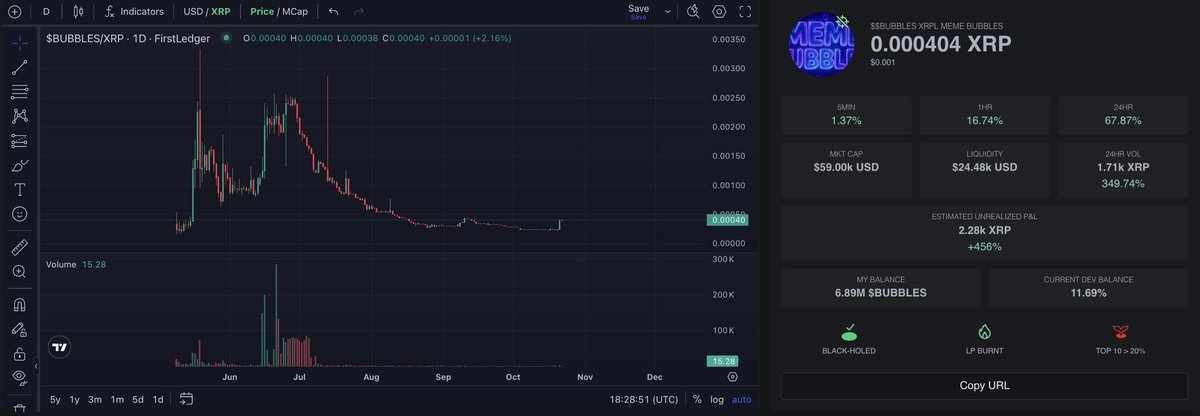Click the Meme Bubbles token logo
The width and height of the screenshot is (1200, 416).
click(x=820, y=43)
